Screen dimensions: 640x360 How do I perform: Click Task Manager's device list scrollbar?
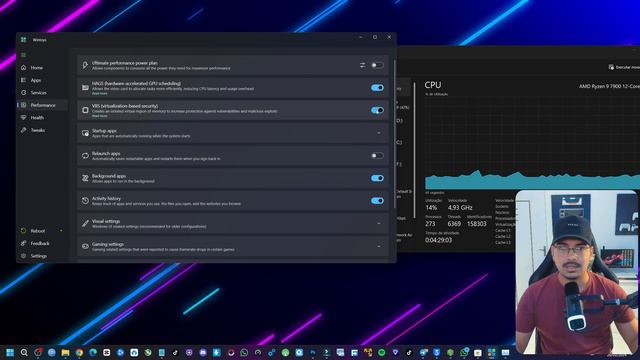(415, 150)
